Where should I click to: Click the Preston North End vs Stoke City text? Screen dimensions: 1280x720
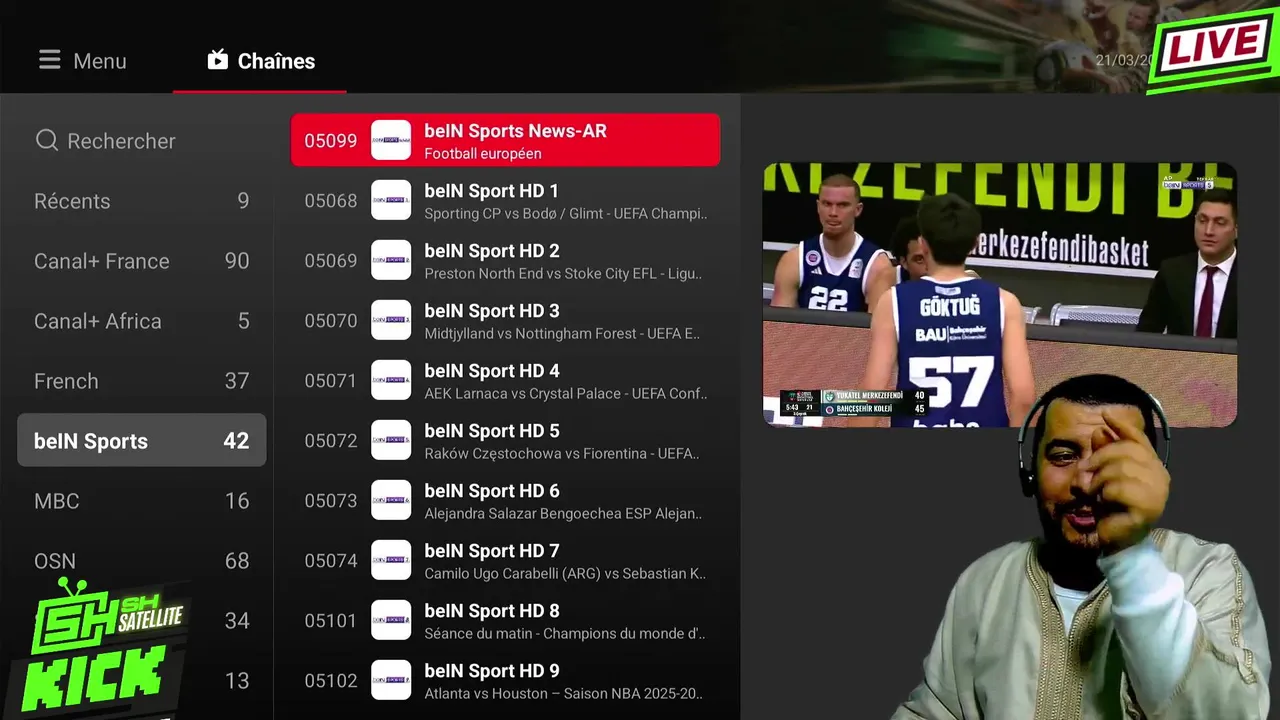[x=563, y=274]
